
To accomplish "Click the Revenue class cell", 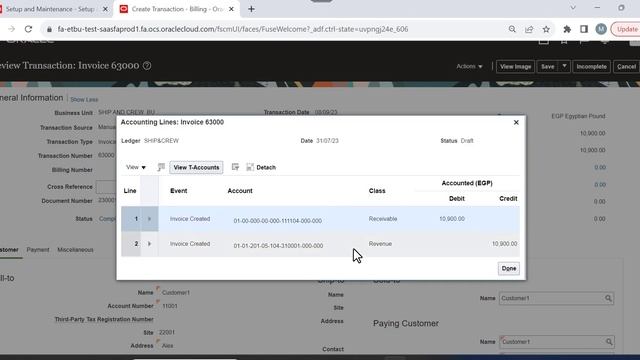I will click(380, 244).
